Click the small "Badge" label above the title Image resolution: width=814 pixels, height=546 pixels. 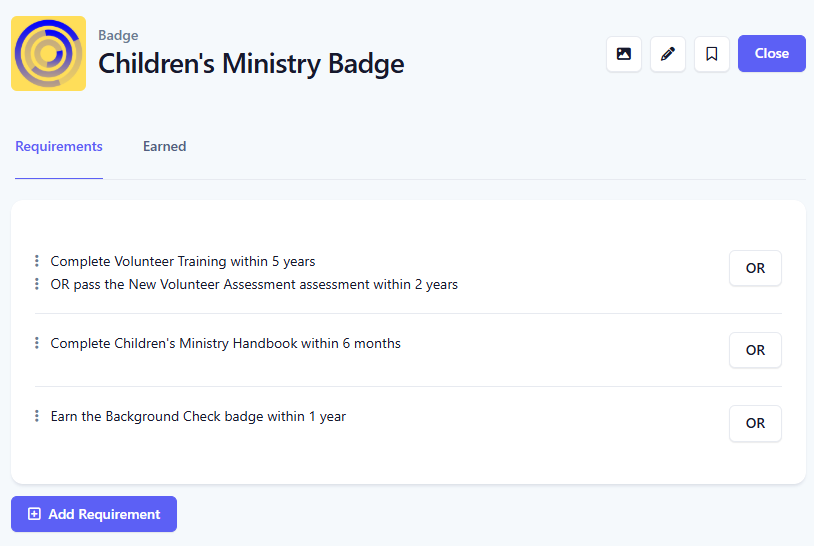[x=118, y=35]
